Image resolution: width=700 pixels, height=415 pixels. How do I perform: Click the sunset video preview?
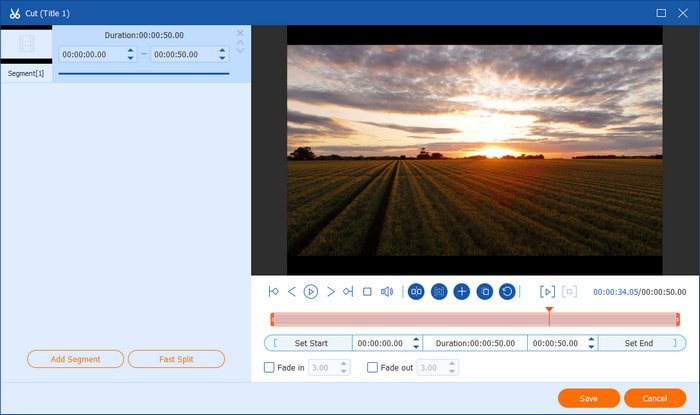click(x=475, y=150)
